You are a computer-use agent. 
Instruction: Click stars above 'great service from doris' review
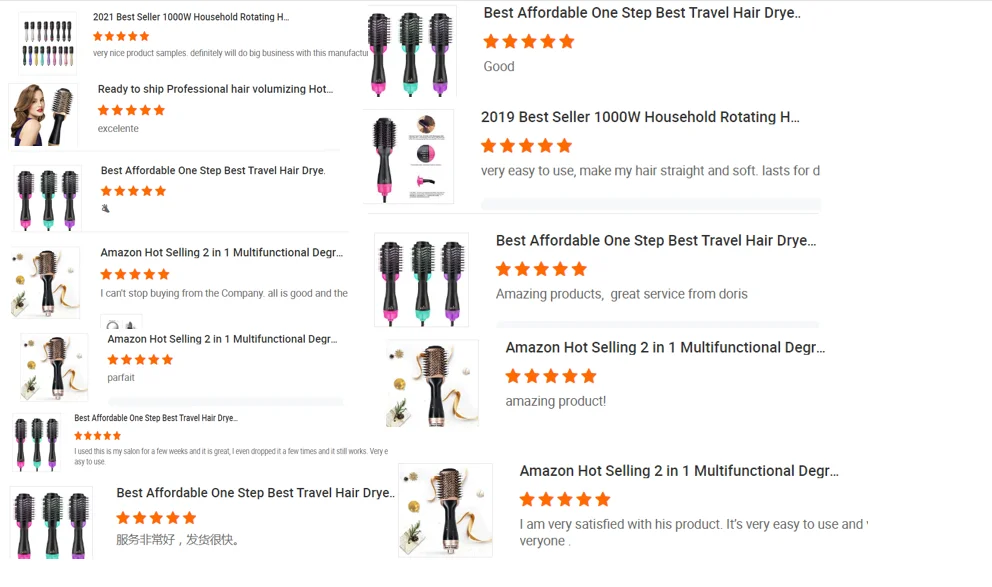[x=541, y=269]
